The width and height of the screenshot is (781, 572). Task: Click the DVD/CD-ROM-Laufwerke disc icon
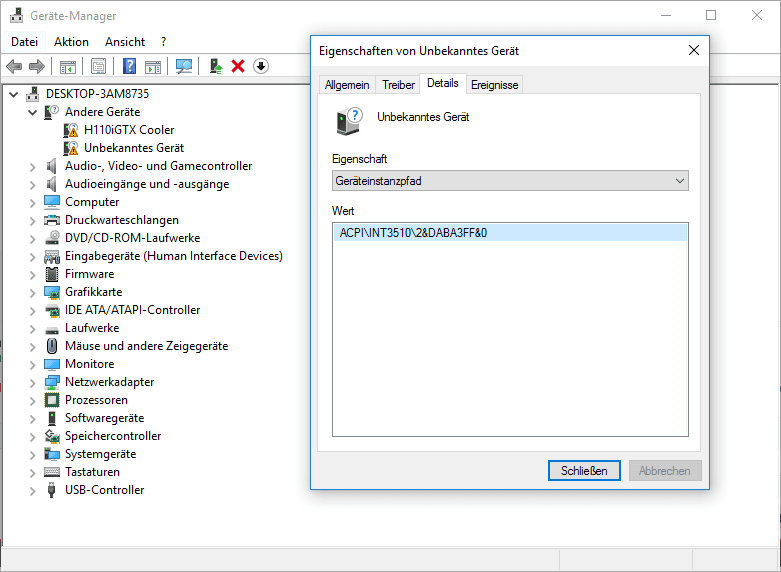52,238
